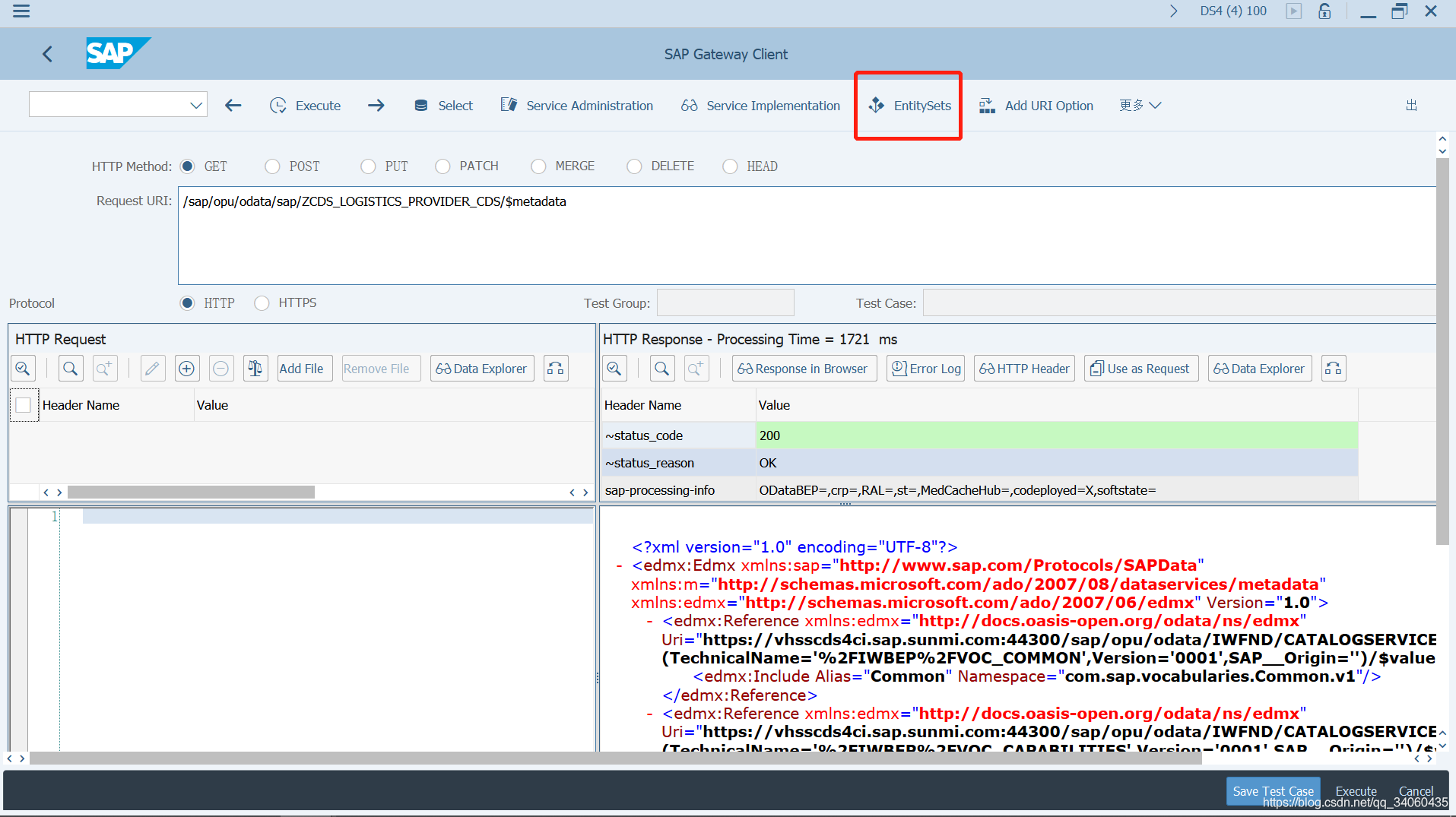Select the POST HTTP method
The image size is (1456, 817).
[272, 166]
